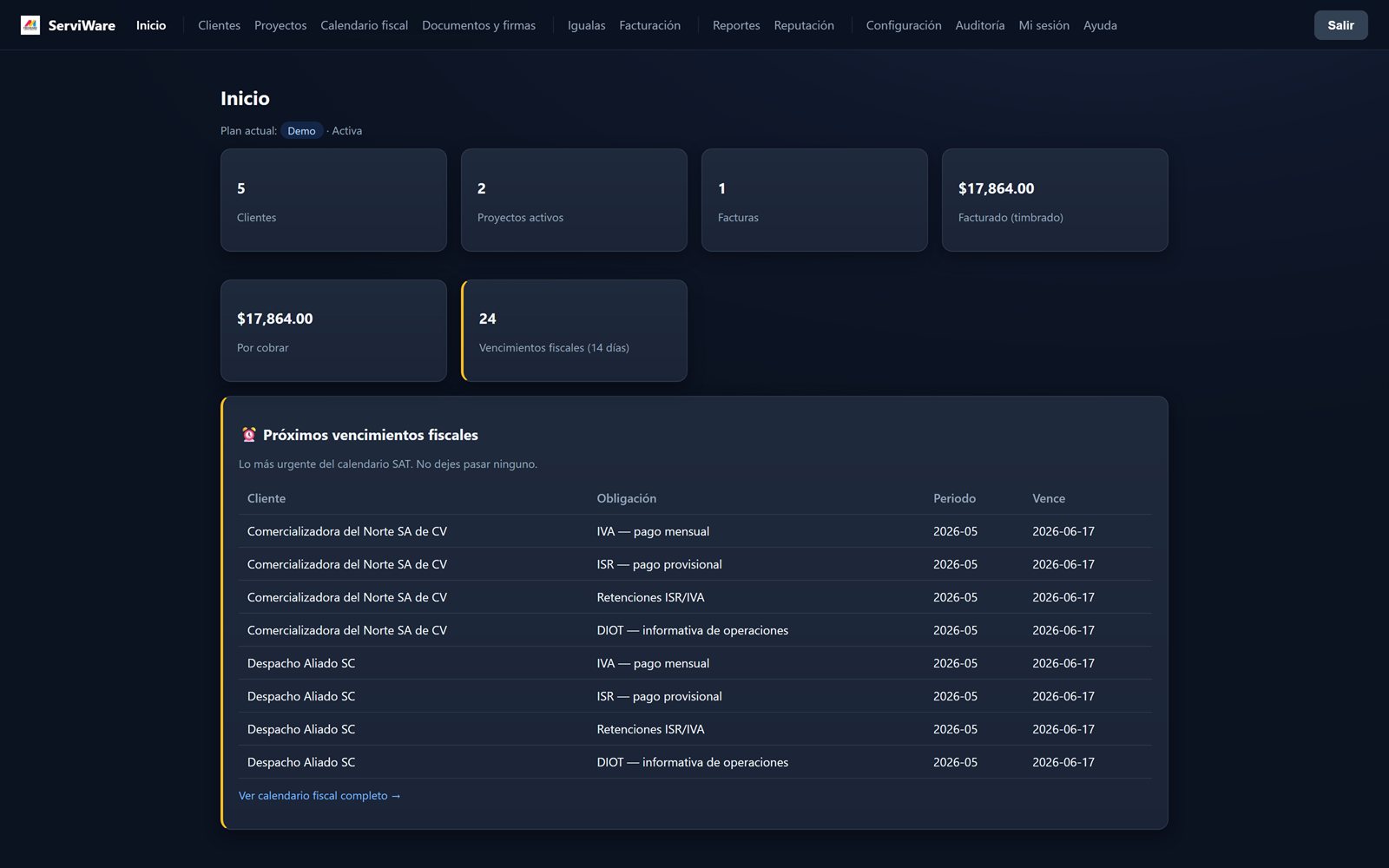The height and width of the screenshot is (868, 1389).
Task: Go to Auditoría
Action: tap(979, 25)
